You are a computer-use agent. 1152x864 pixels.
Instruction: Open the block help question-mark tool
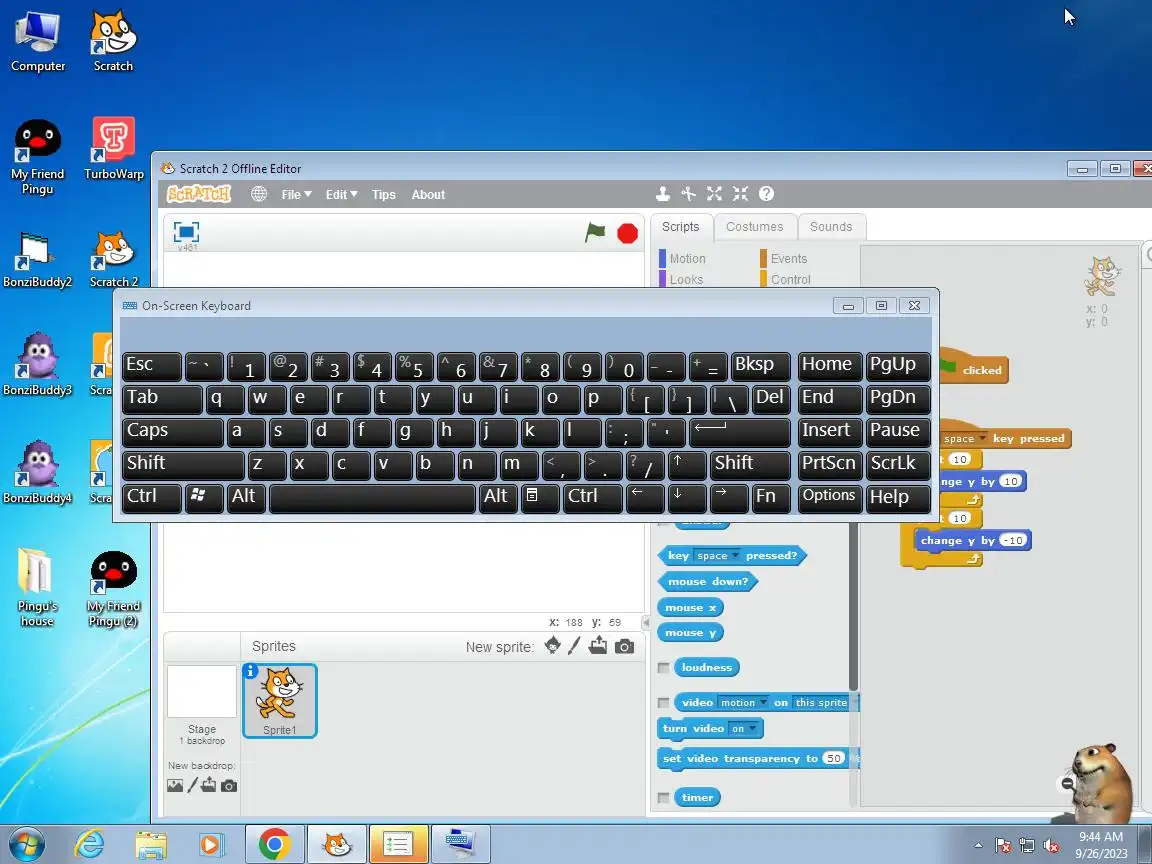766,194
